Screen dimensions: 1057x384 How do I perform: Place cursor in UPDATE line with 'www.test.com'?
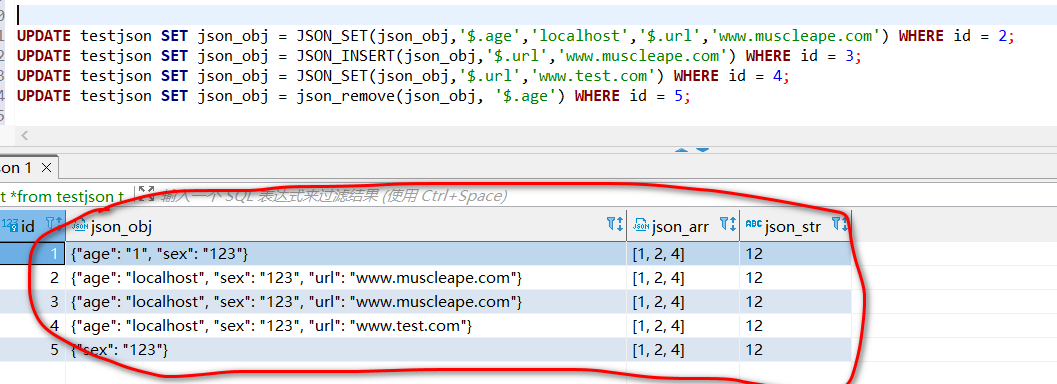point(402,76)
